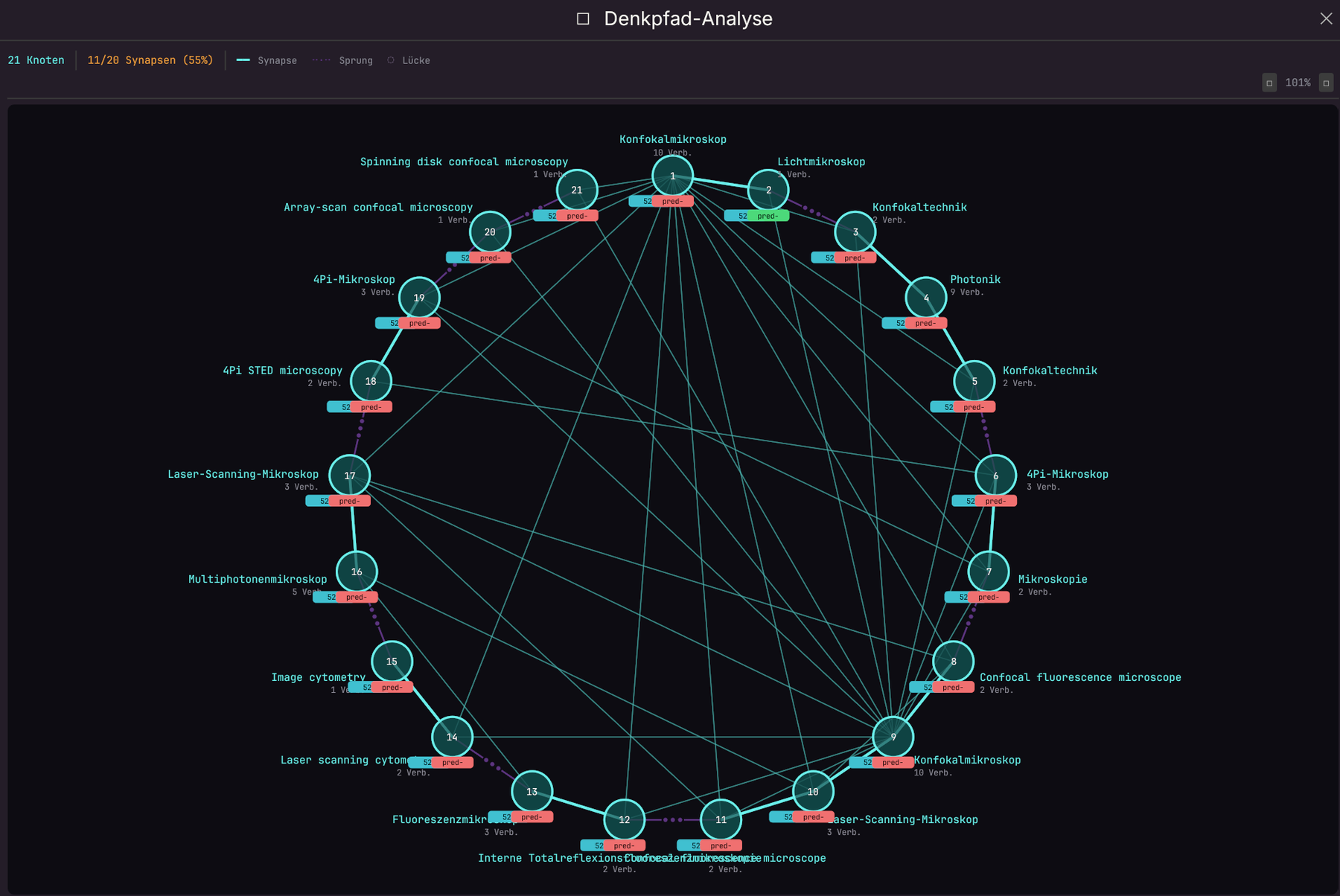Screen dimensions: 1340x896
Task: Click graph node number 14
Action: tap(452, 737)
